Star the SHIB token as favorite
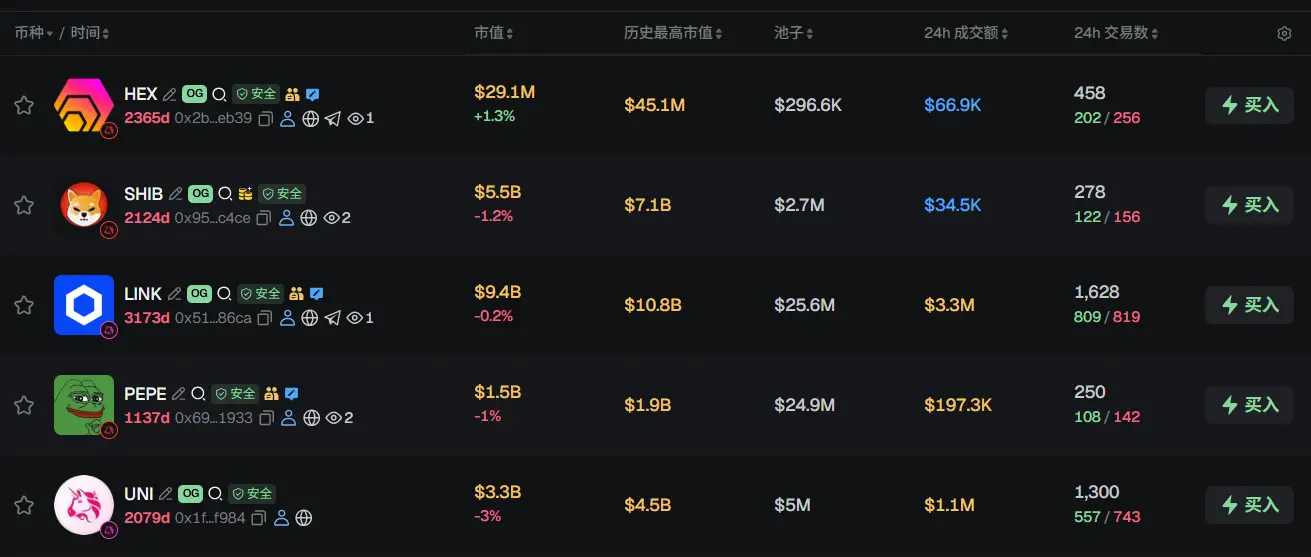 pyautogui.click(x=24, y=205)
